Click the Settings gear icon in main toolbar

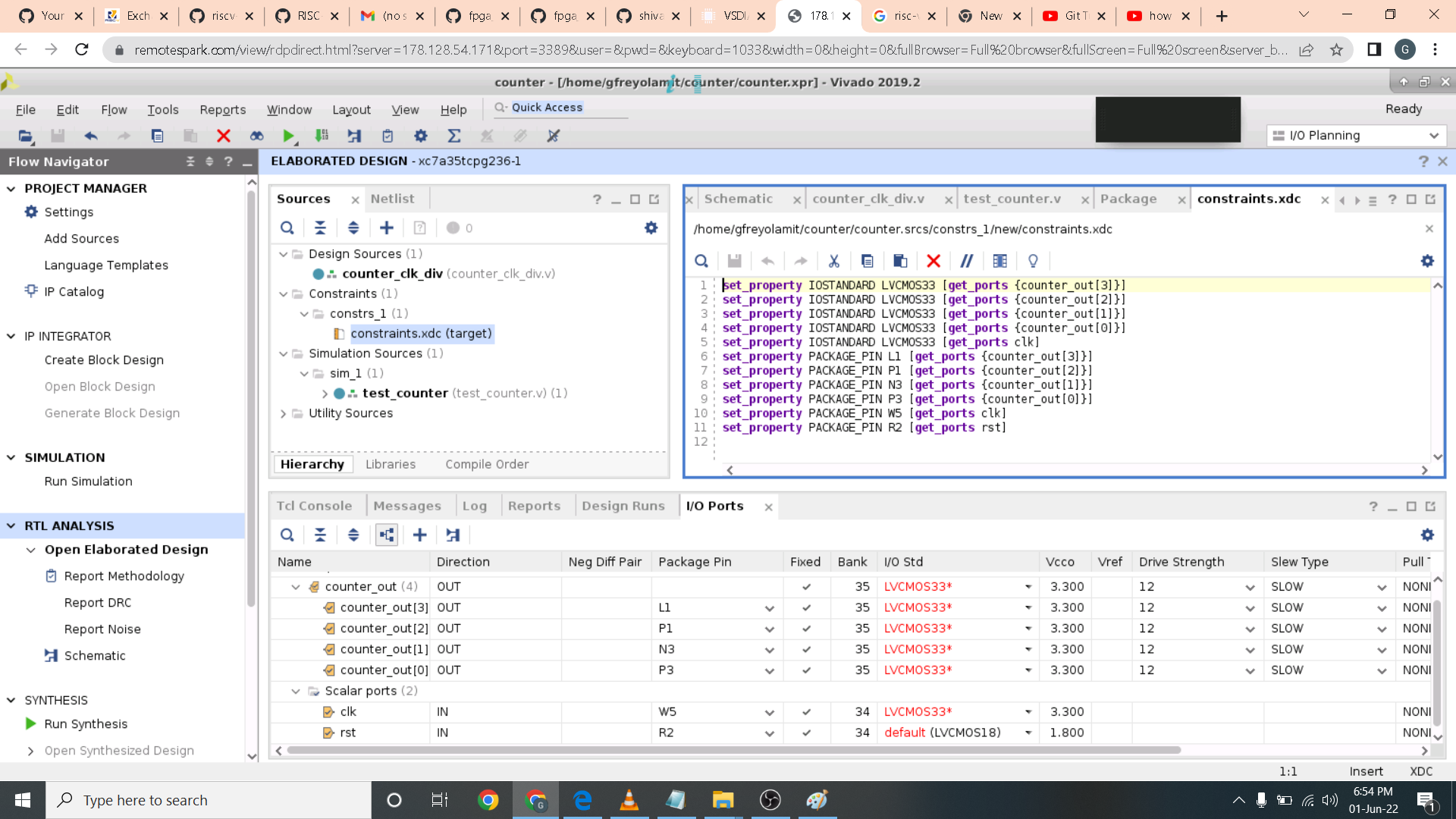421,136
